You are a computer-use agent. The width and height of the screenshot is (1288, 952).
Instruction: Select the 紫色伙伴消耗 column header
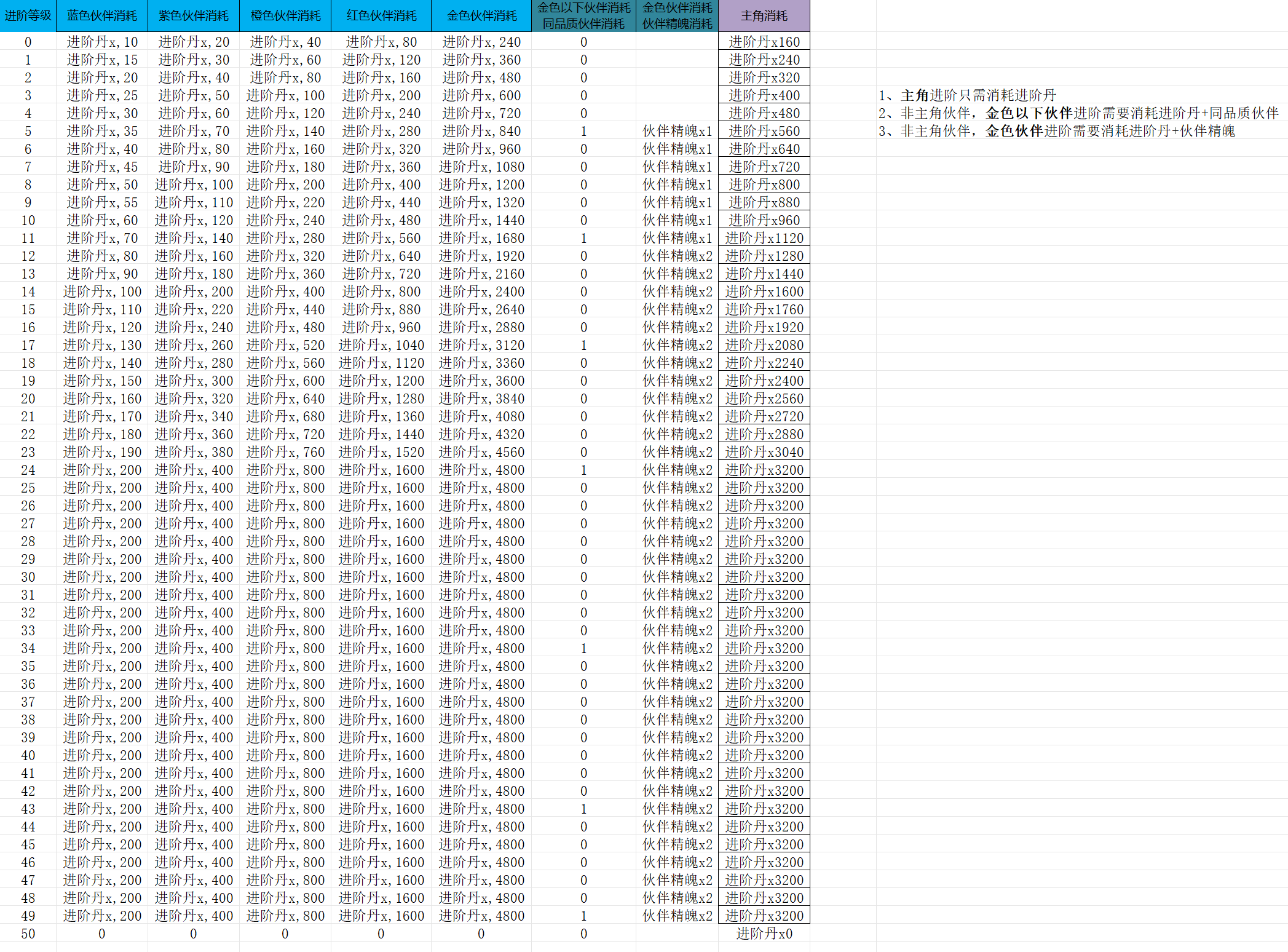(x=193, y=15)
